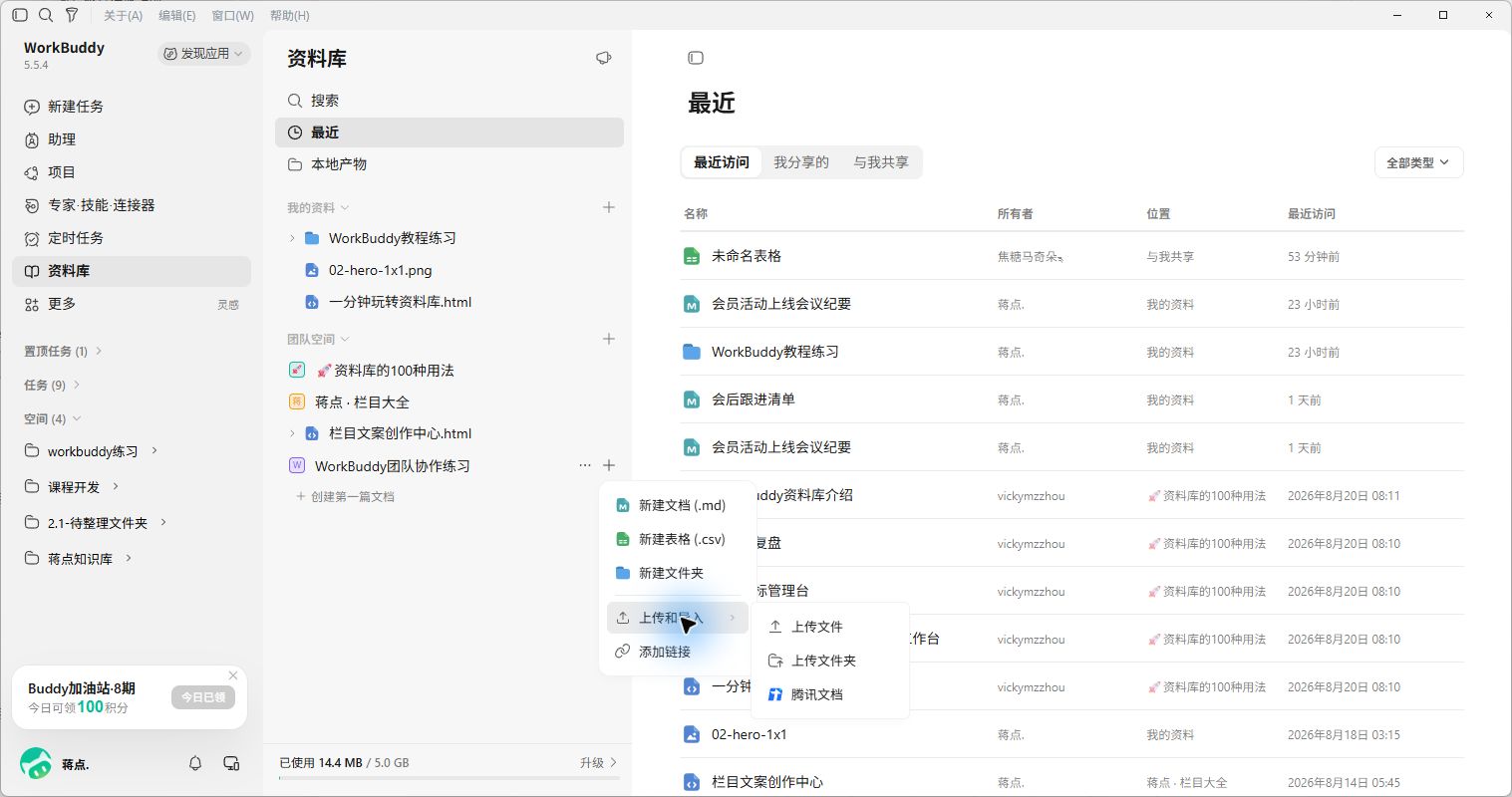Toggle the panel icon above 最近 heading

[696, 58]
